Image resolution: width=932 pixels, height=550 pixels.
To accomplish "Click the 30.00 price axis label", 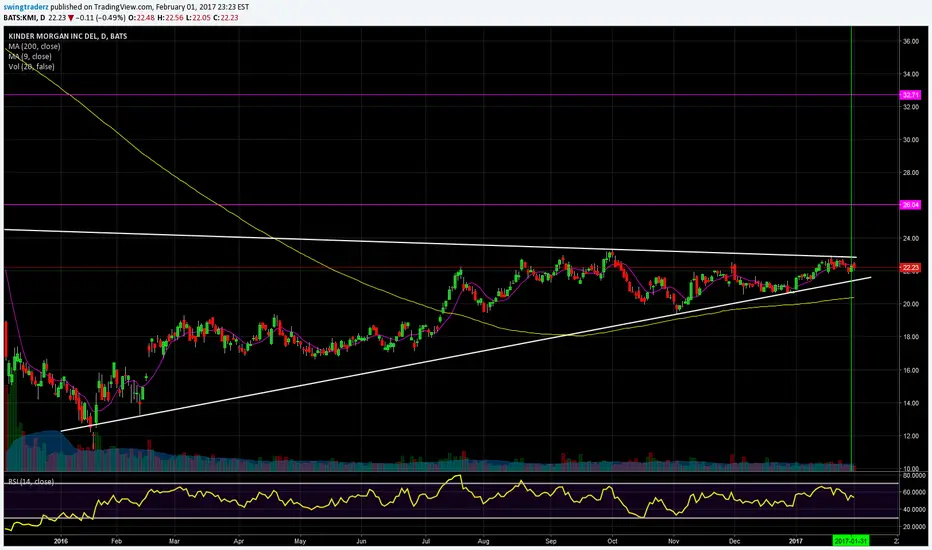I will click(911, 140).
